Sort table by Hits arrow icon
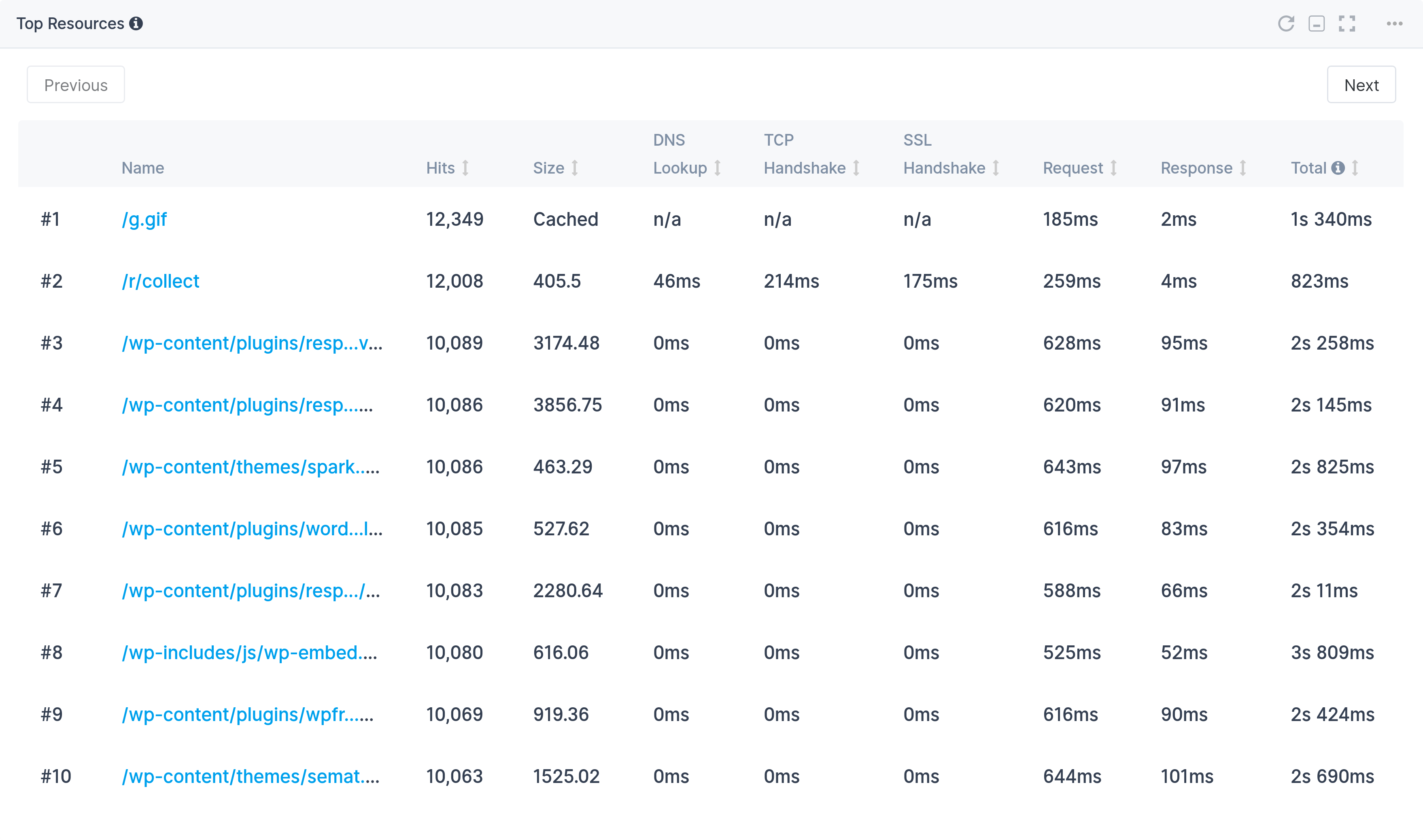This screenshot has width=1423, height=840. [x=465, y=168]
